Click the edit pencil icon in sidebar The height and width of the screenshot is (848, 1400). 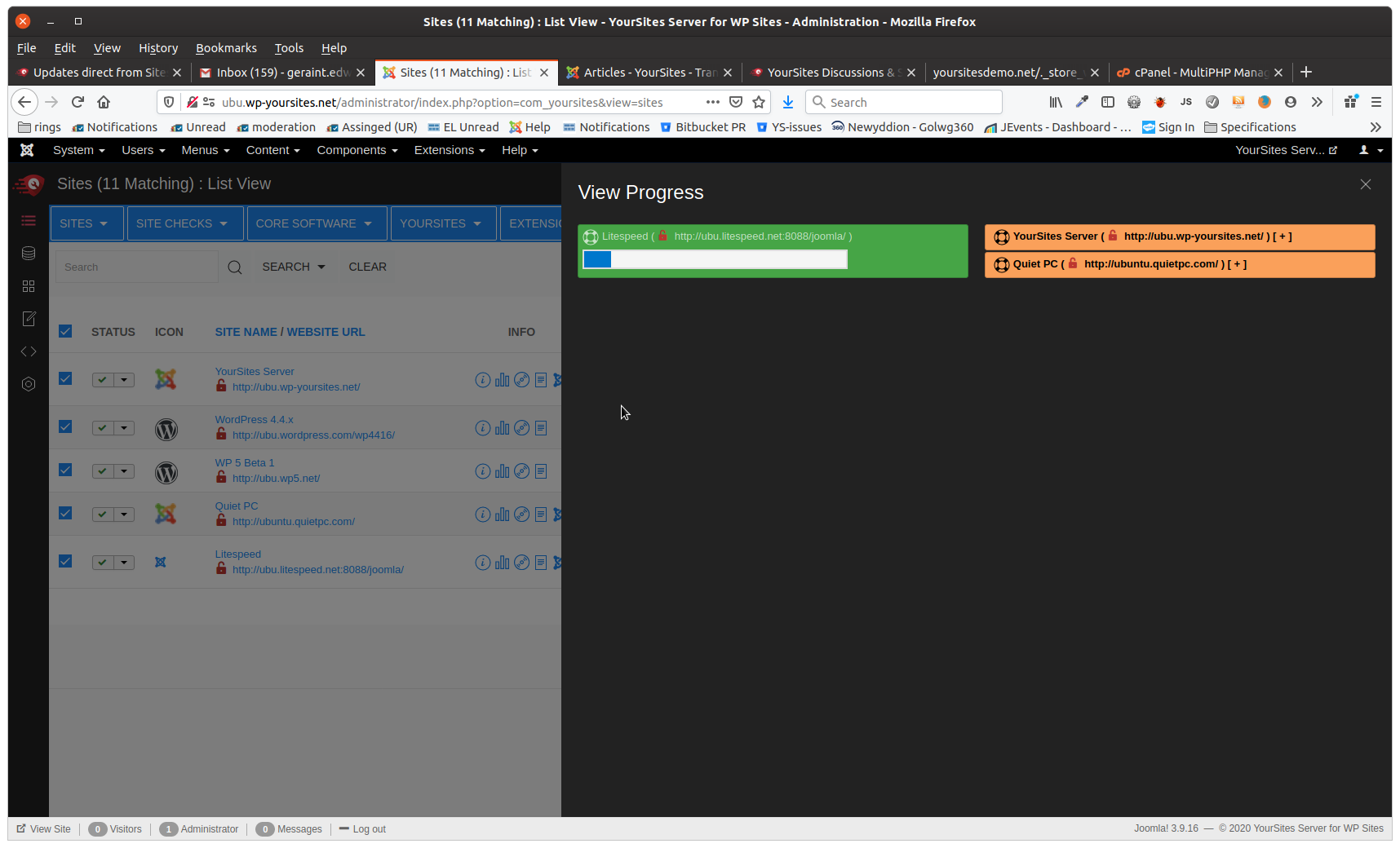pos(29,319)
